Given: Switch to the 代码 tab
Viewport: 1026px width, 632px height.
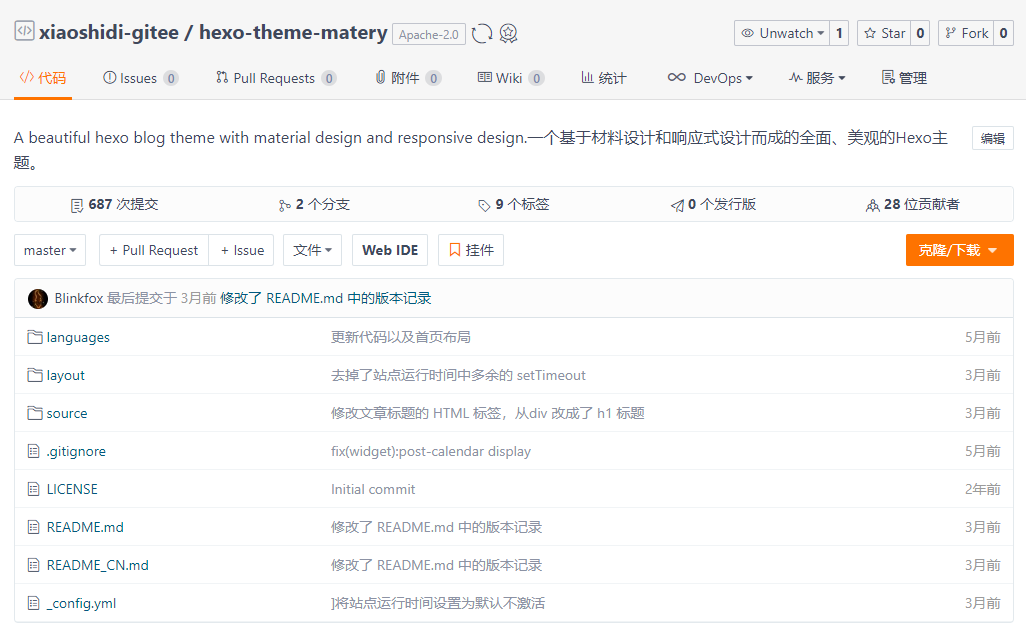Looking at the screenshot, I should click(43, 78).
